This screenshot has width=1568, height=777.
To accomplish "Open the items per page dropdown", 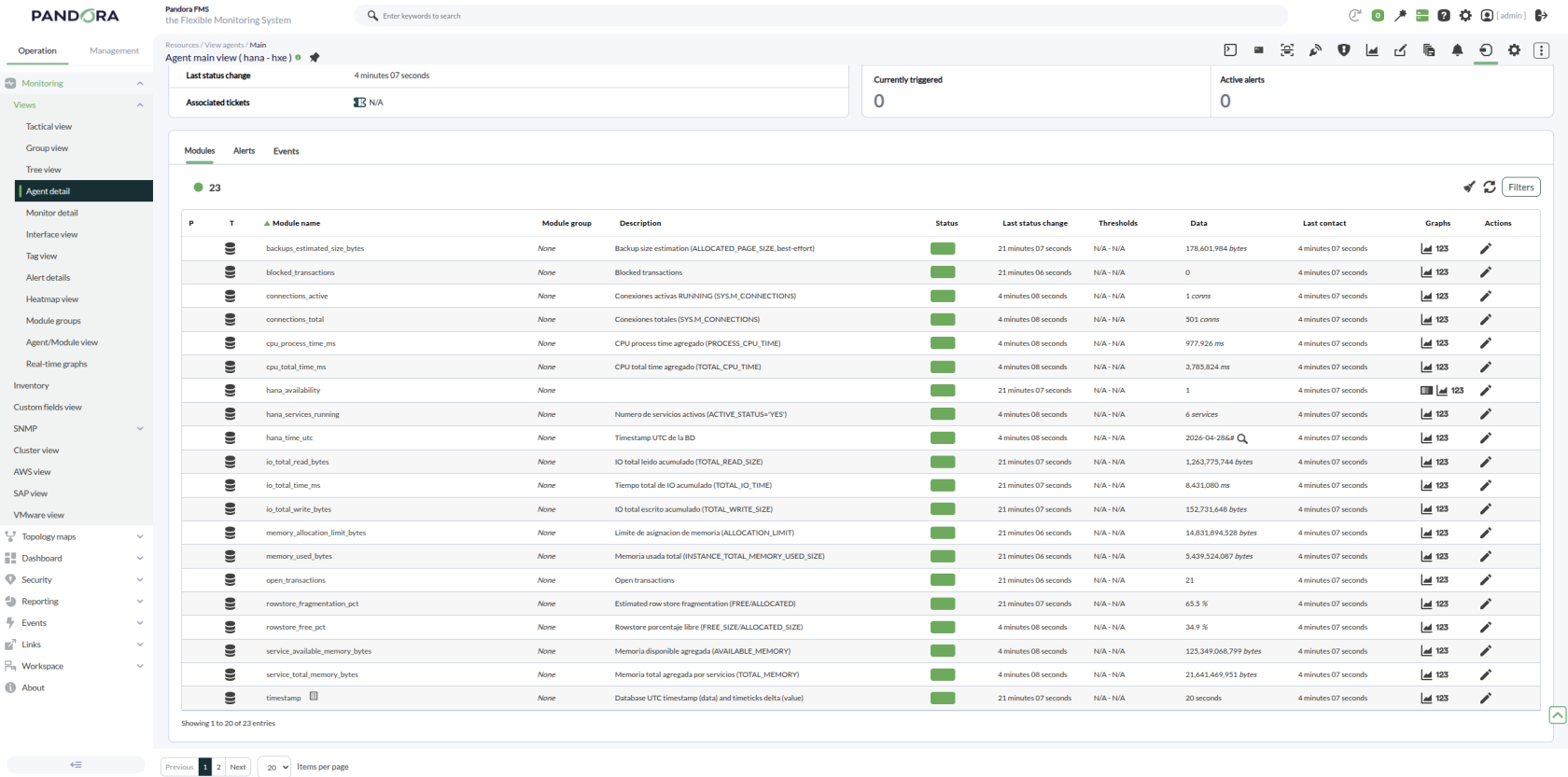I will pyautogui.click(x=274, y=767).
